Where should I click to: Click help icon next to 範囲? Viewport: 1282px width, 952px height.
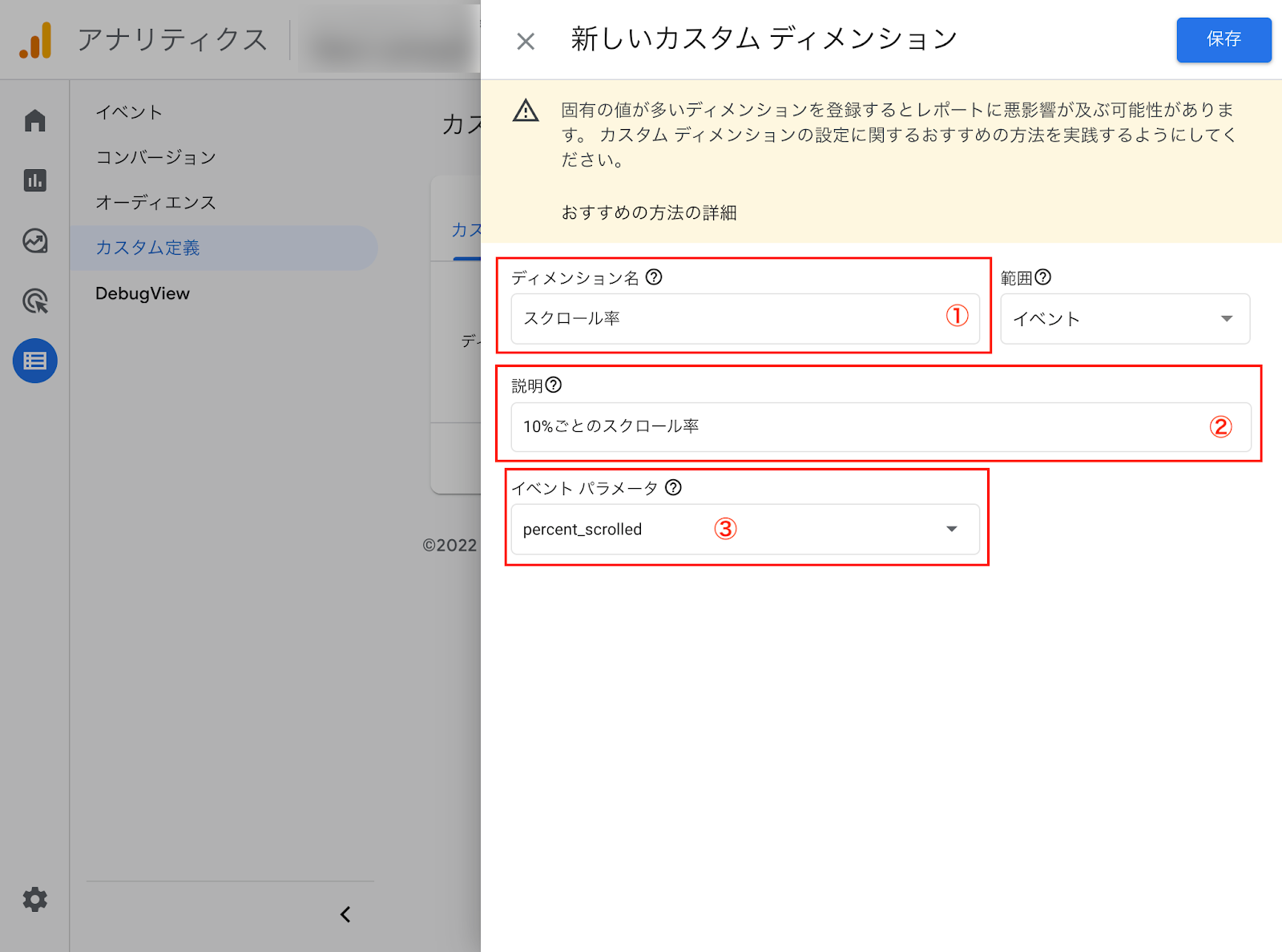1042,277
